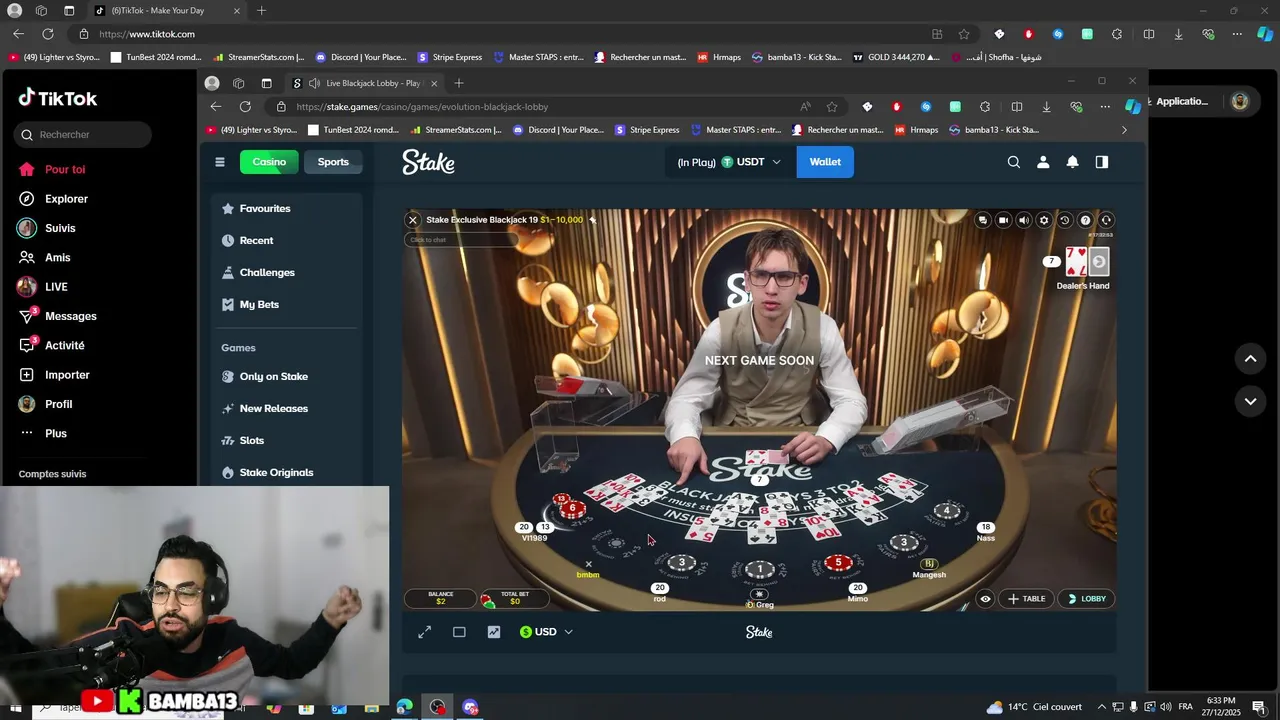Show more bookmarks chevron in Stake window
Viewport: 1280px width, 720px height.
(x=1124, y=130)
